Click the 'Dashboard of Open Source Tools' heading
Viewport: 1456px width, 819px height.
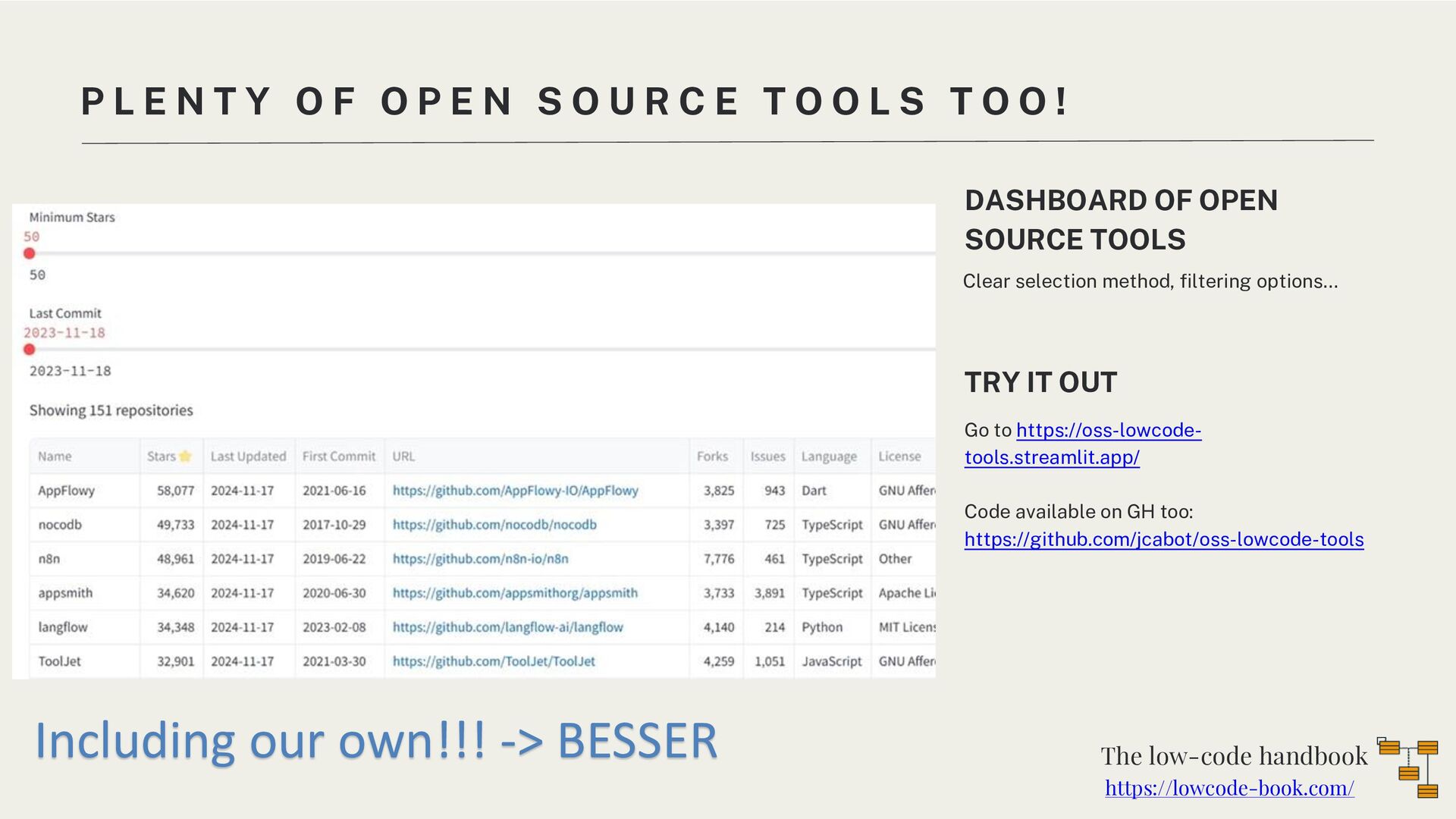click(1121, 220)
